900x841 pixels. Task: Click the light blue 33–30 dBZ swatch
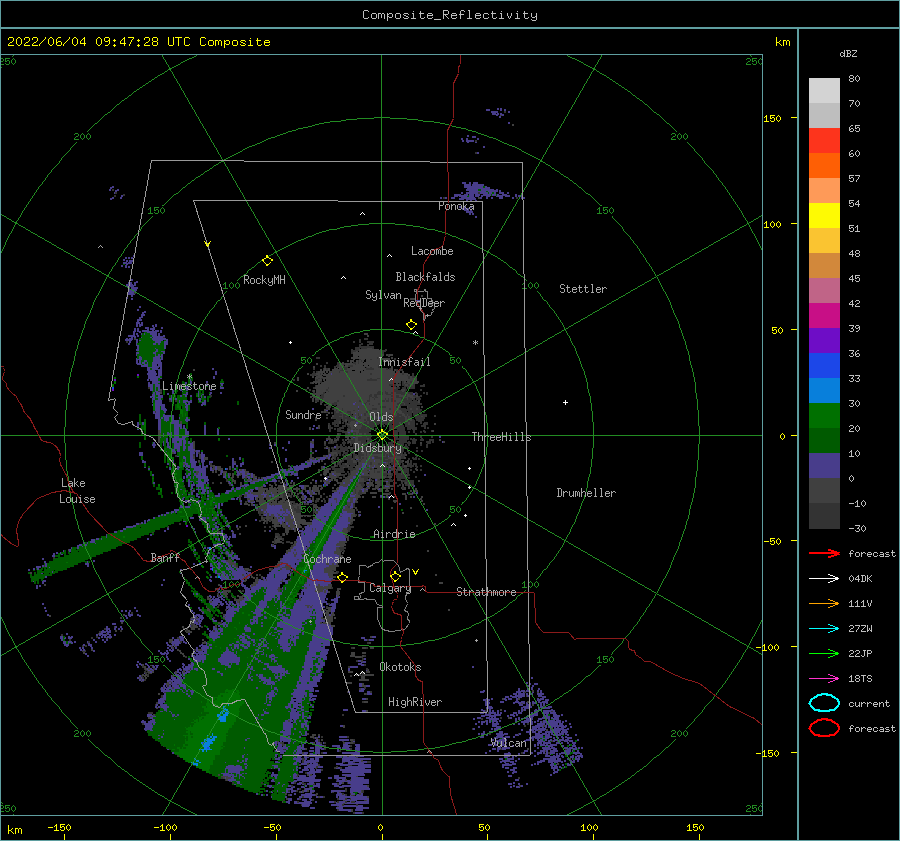click(x=824, y=391)
